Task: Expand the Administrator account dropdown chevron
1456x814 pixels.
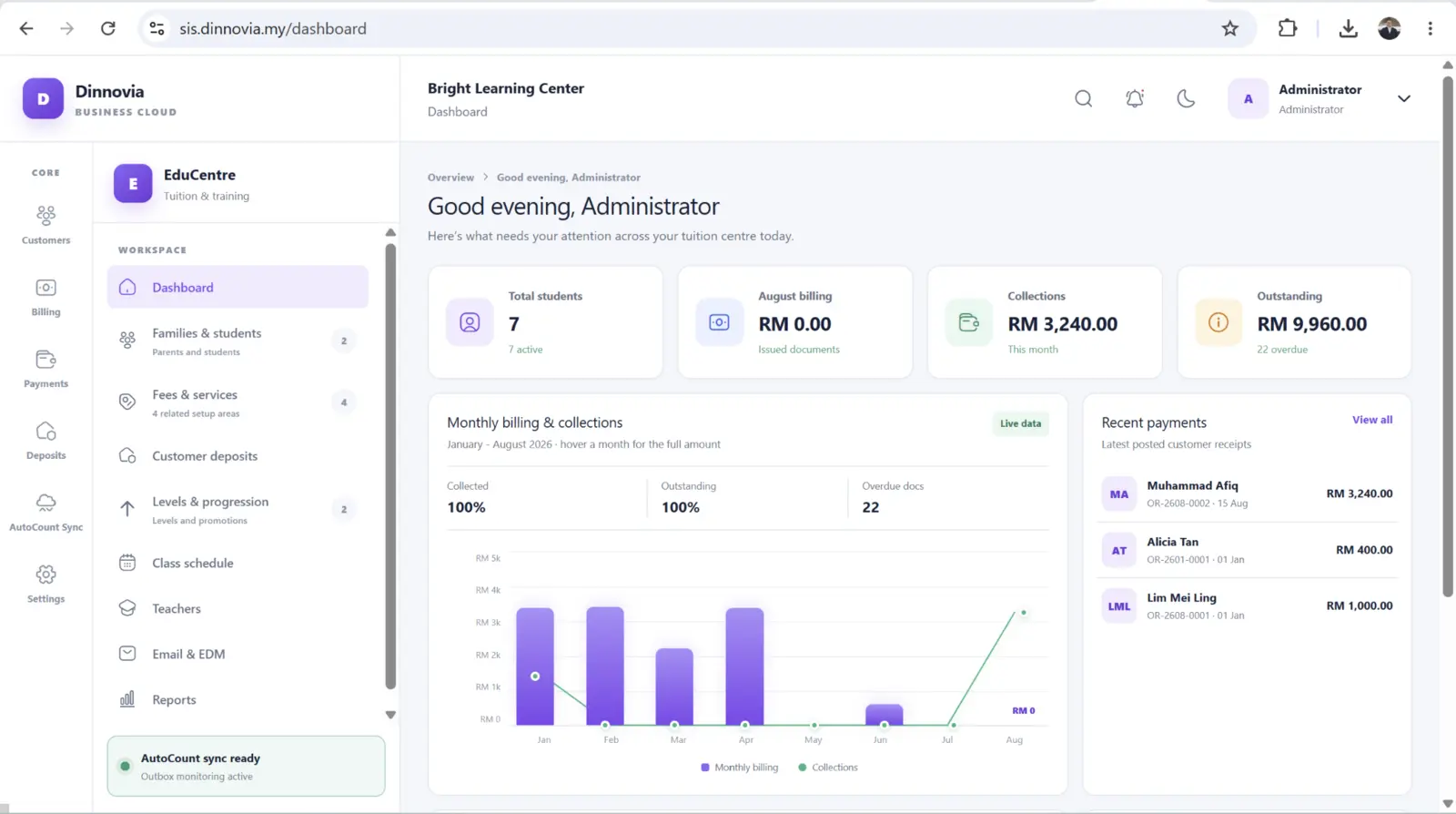Action: coord(1404,98)
